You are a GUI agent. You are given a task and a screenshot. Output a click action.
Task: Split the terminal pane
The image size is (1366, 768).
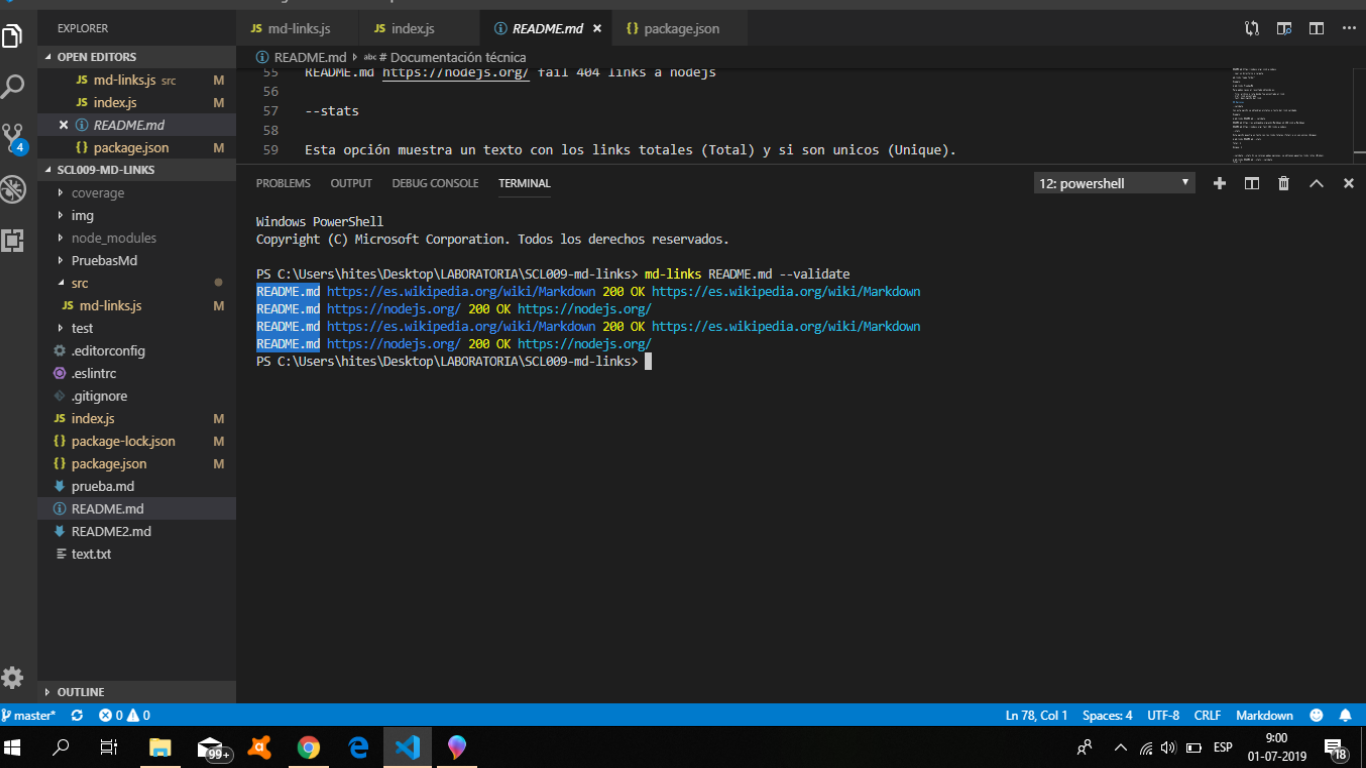pyautogui.click(x=1251, y=183)
